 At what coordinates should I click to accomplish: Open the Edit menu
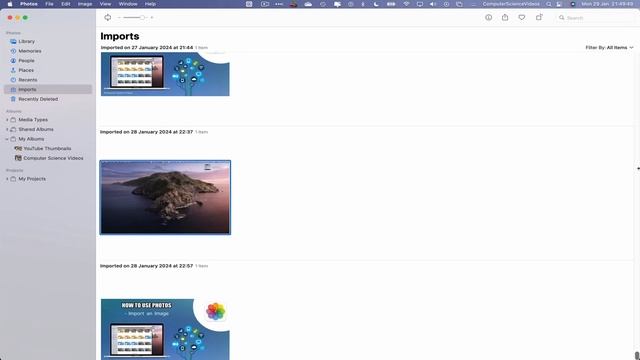click(66, 4)
